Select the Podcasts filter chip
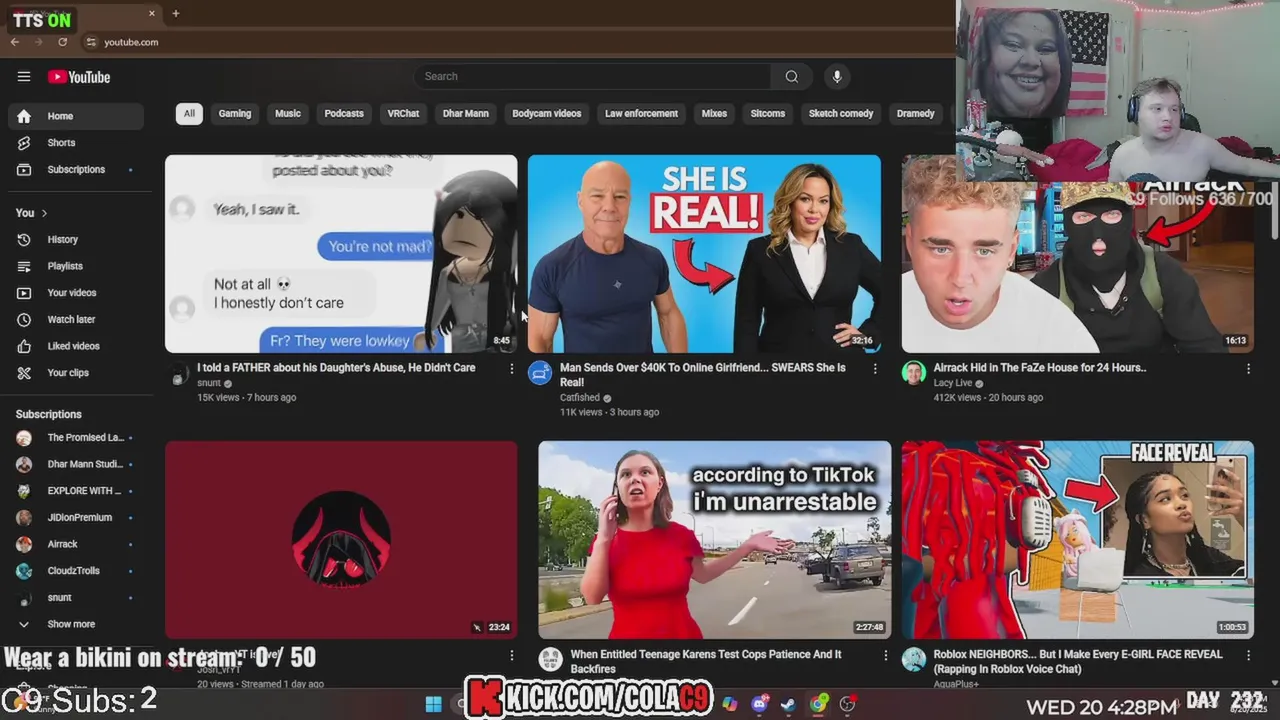The height and width of the screenshot is (720, 1280). click(344, 113)
